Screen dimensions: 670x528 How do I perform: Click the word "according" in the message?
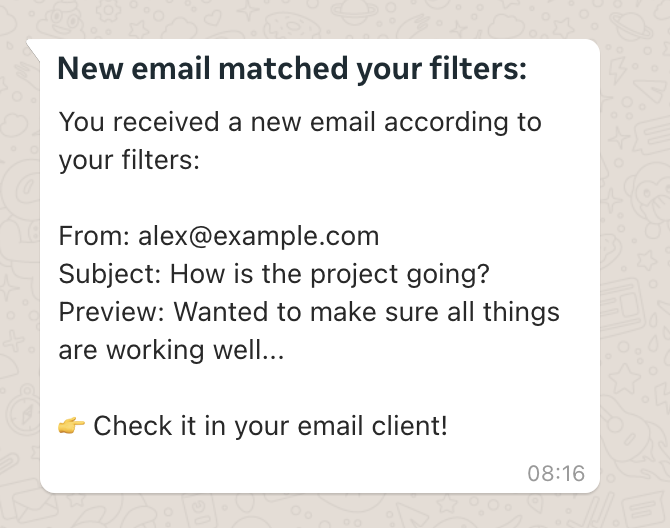click(x=447, y=122)
